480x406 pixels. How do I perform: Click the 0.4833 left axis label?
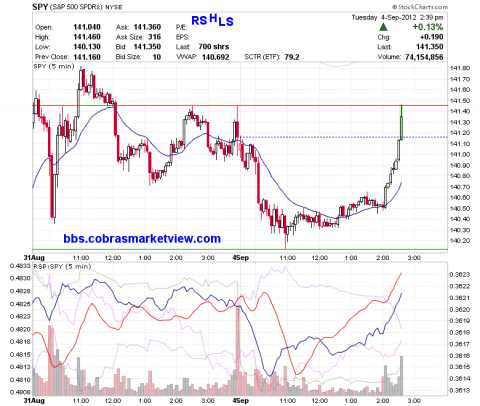click(20, 266)
